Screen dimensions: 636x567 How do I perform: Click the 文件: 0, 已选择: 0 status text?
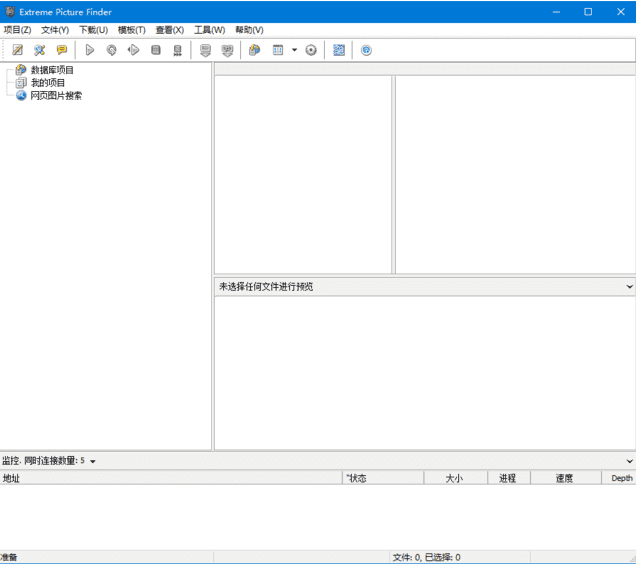426,557
